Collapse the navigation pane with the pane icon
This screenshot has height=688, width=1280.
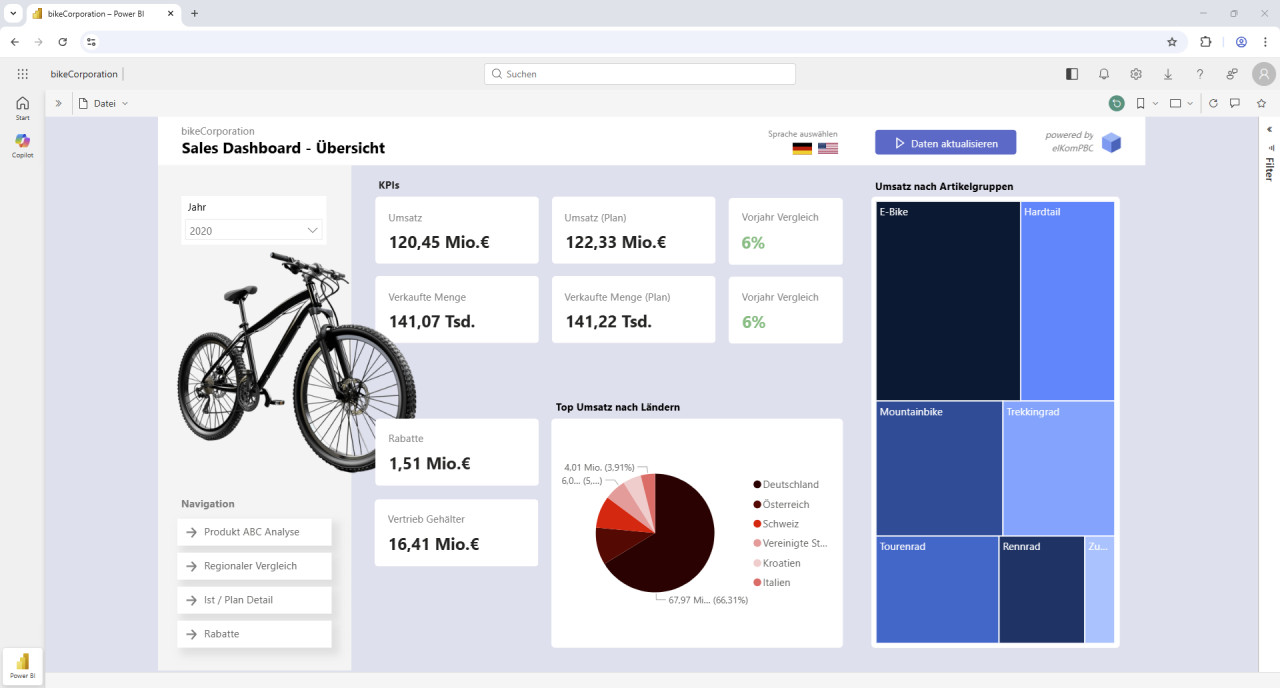tap(1071, 74)
